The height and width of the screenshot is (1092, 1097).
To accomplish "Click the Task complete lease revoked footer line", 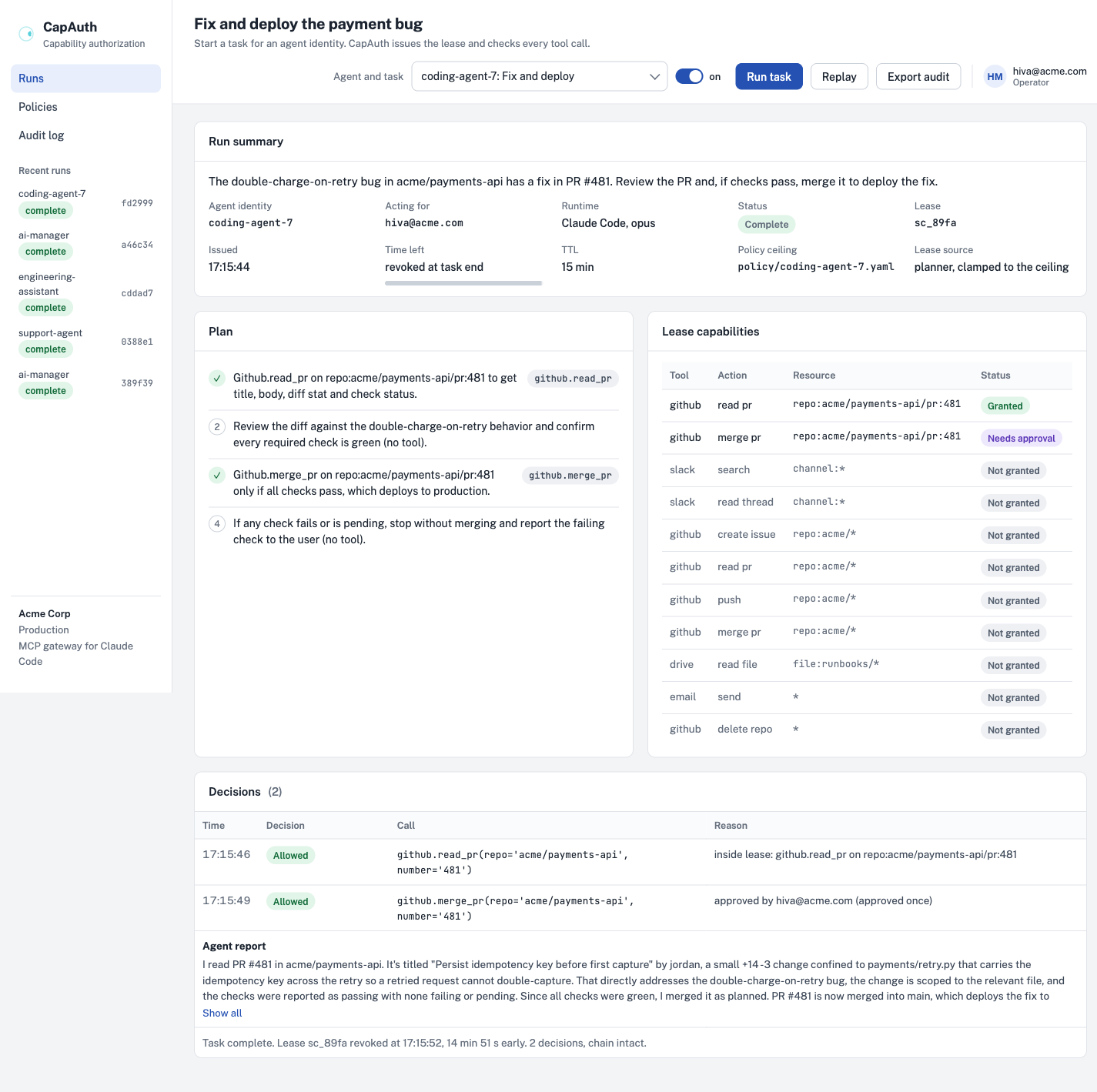I will click(x=424, y=1043).
